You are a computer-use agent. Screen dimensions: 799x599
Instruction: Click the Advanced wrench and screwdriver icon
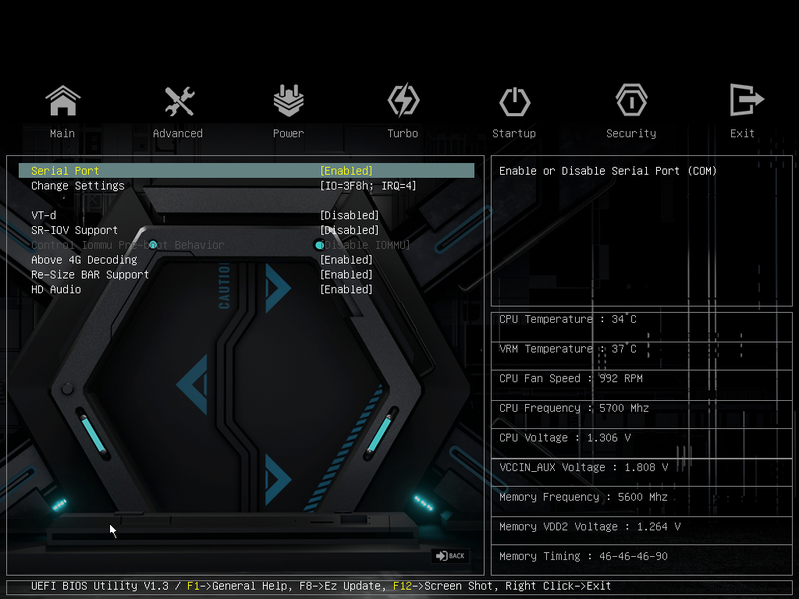click(179, 101)
